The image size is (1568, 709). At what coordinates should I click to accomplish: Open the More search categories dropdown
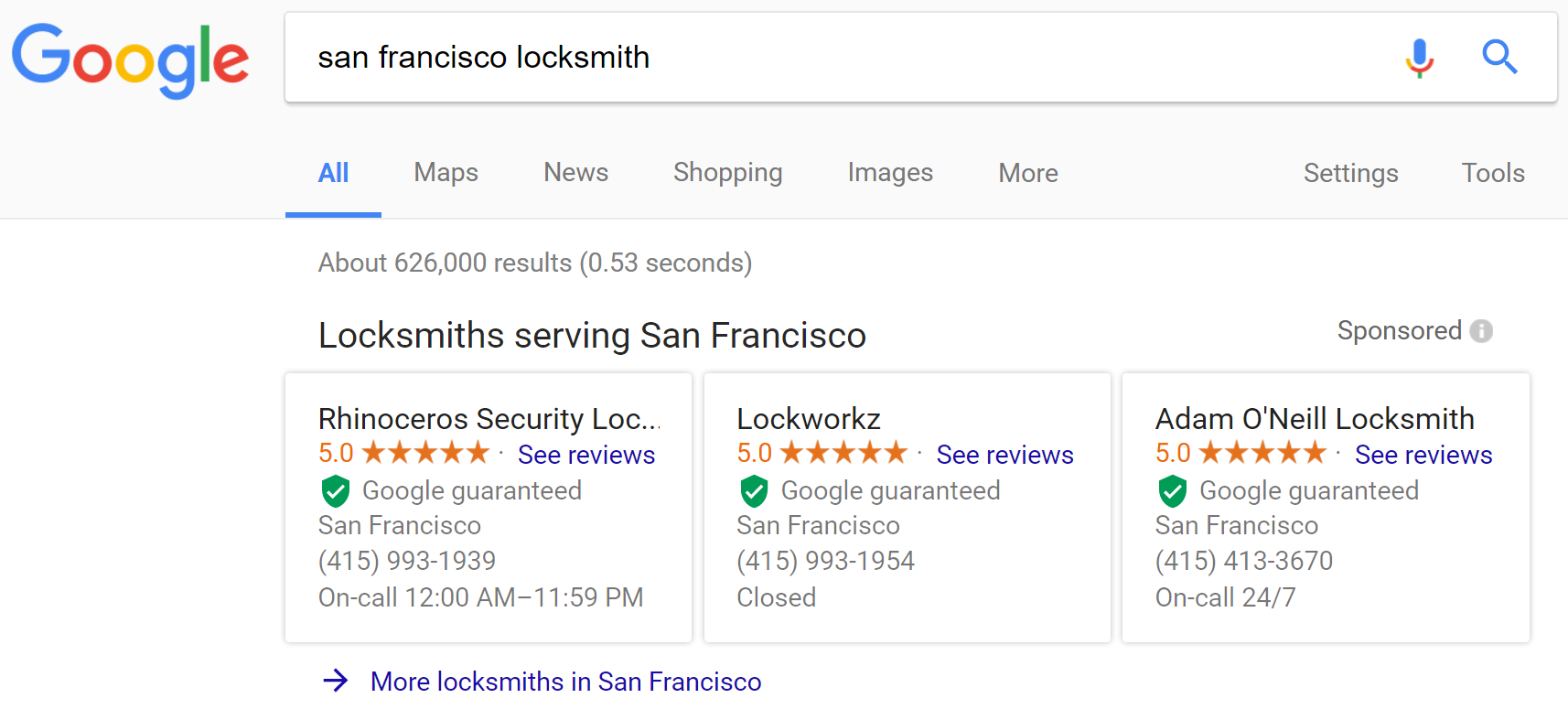click(x=1027, y=173)
